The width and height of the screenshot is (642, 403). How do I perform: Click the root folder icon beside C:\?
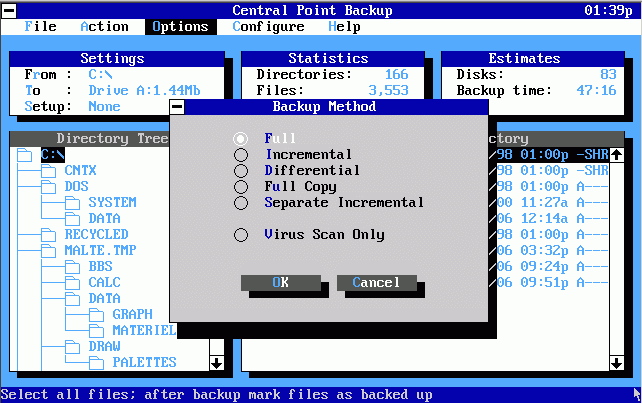point(24,155)
